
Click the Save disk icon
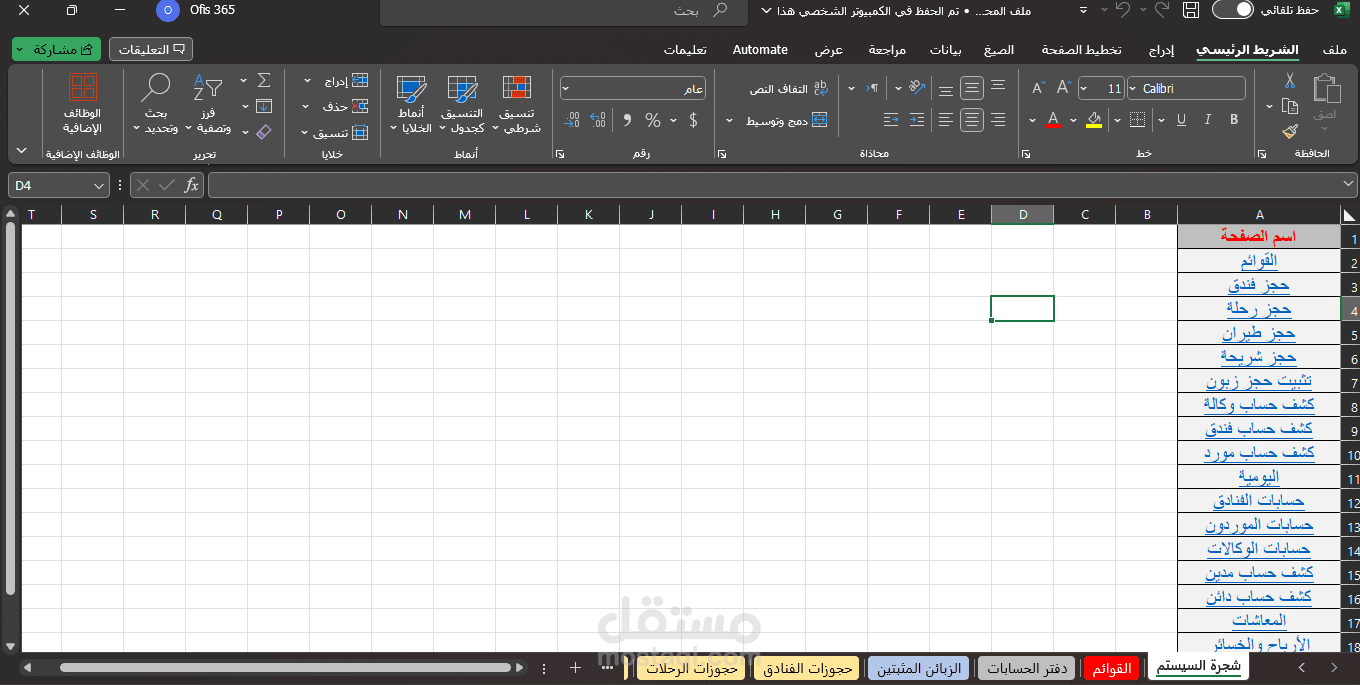1190,10
